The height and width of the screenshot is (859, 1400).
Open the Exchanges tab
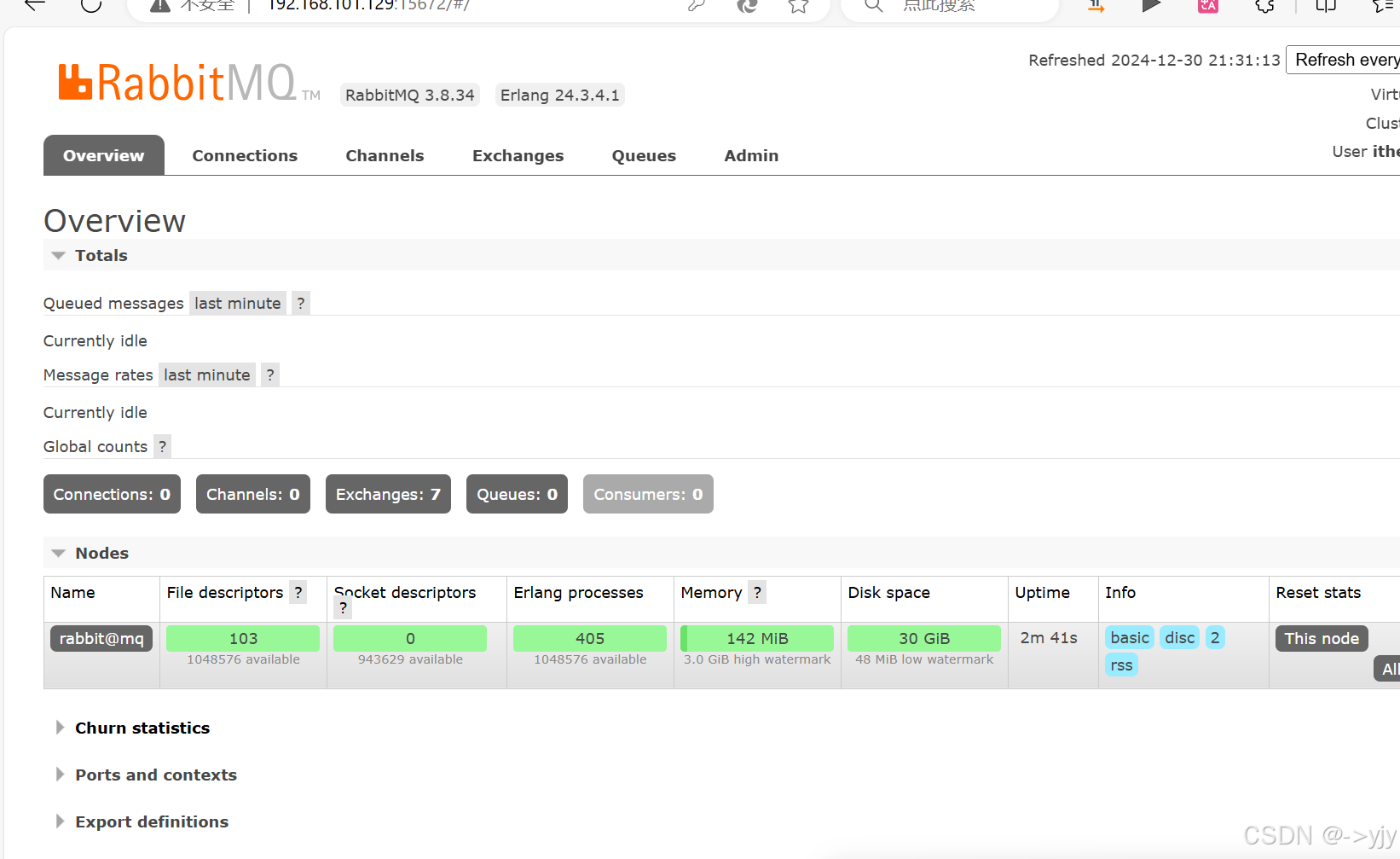[x=518, y=155]
